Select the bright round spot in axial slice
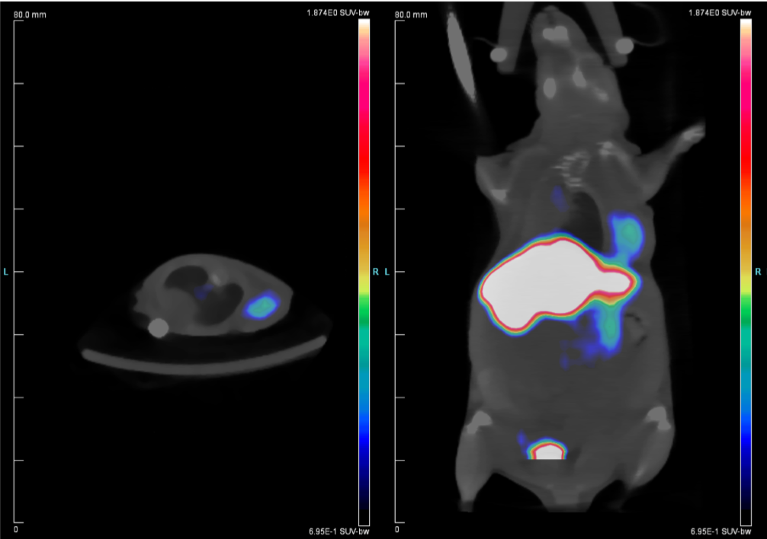This screenshot has height=539, width=767. 156,326
